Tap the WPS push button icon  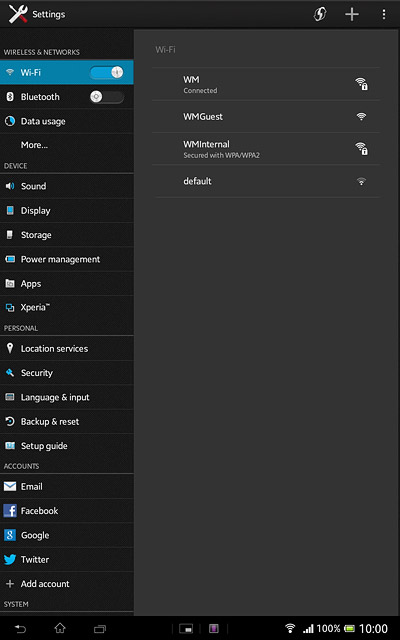coord(320,14)
